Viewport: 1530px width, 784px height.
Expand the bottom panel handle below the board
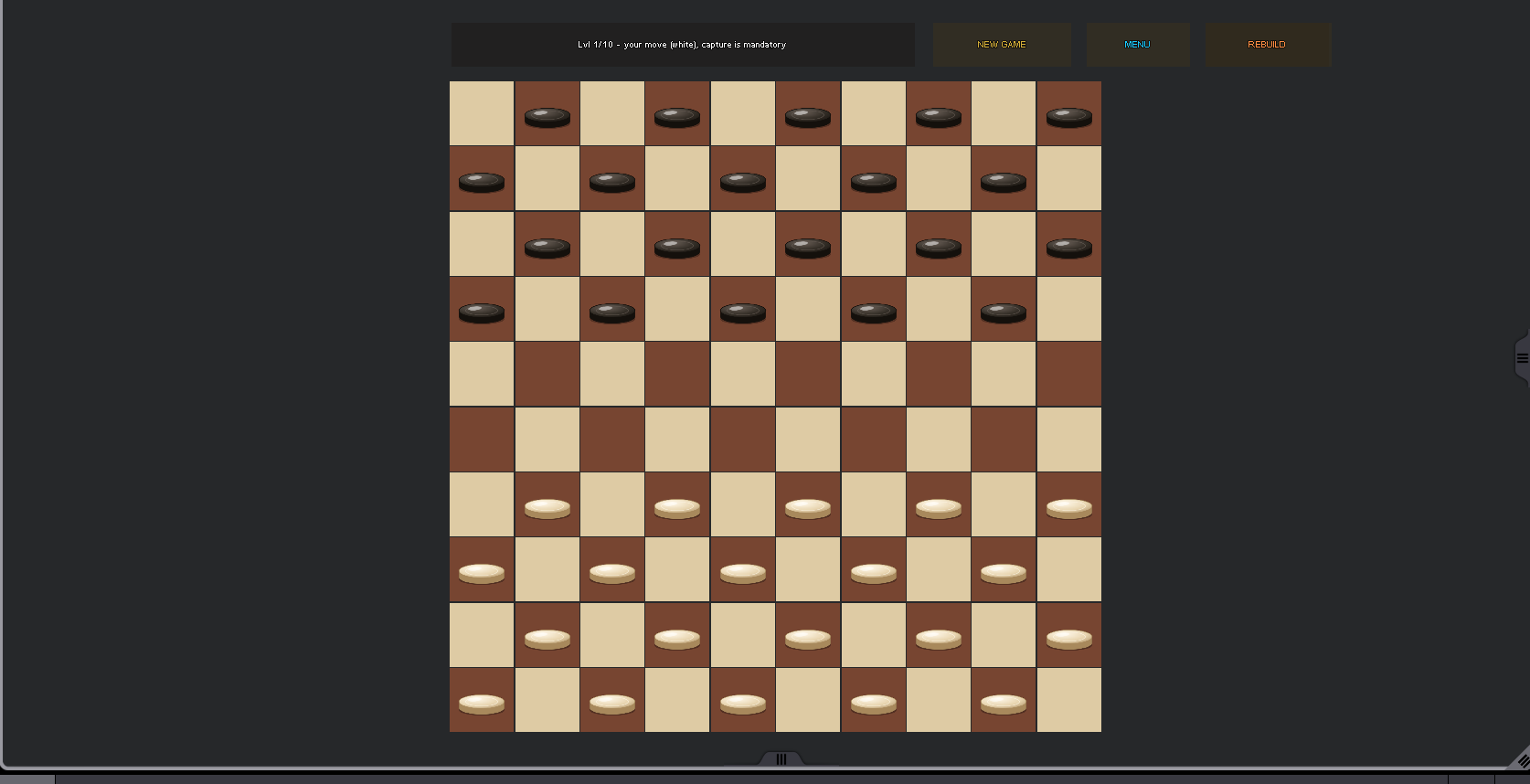coord(781,759)
